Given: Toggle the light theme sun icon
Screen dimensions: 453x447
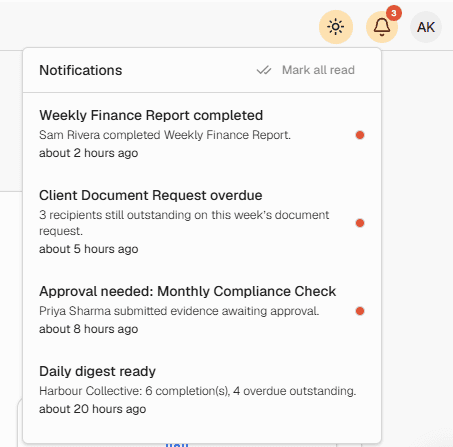Looking at the screenshot, I should [x=336, y=27].
